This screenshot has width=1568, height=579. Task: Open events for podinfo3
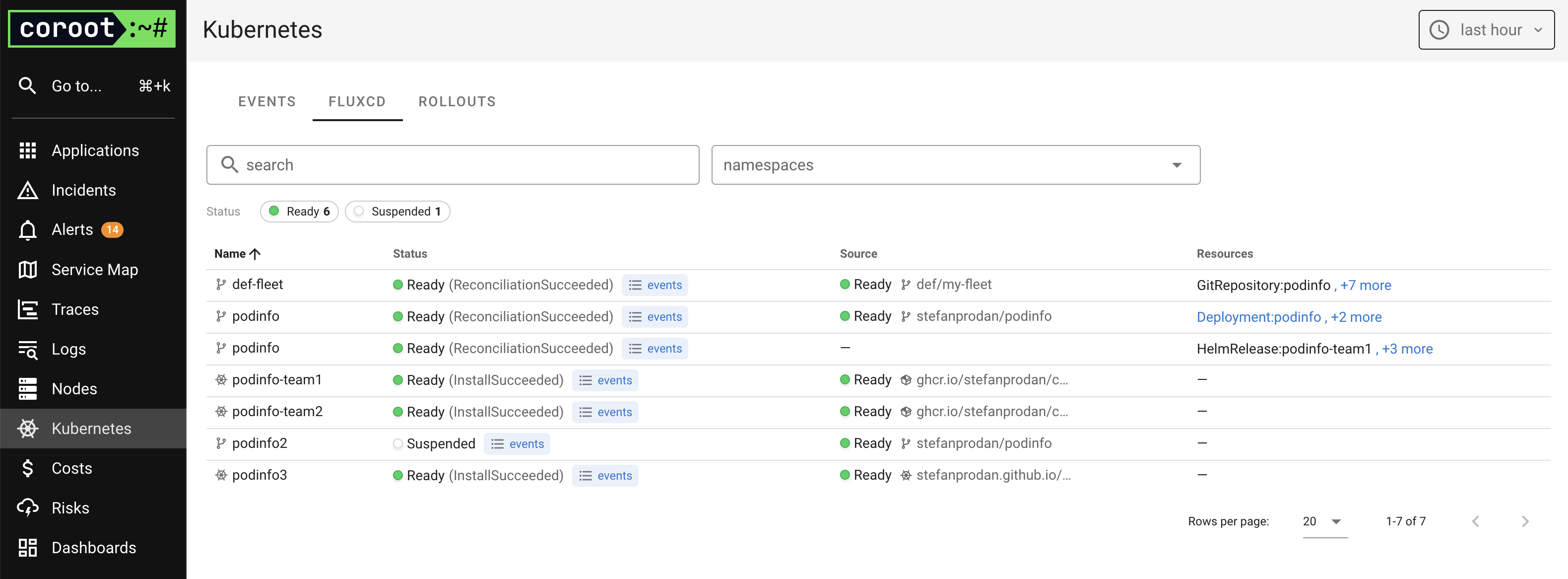tap(605, 476)
